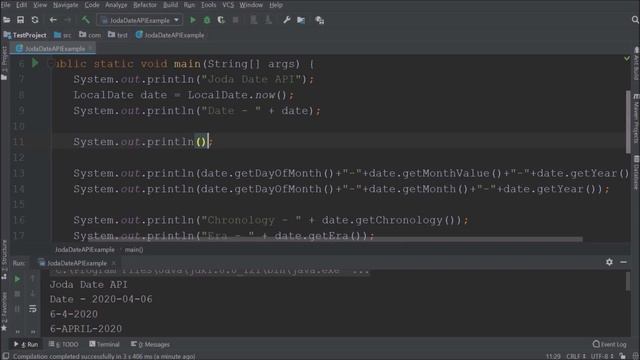The width and height of the screenshot is (640, 360).
Task: Open the Run panel gear settings
Action: 609,262
